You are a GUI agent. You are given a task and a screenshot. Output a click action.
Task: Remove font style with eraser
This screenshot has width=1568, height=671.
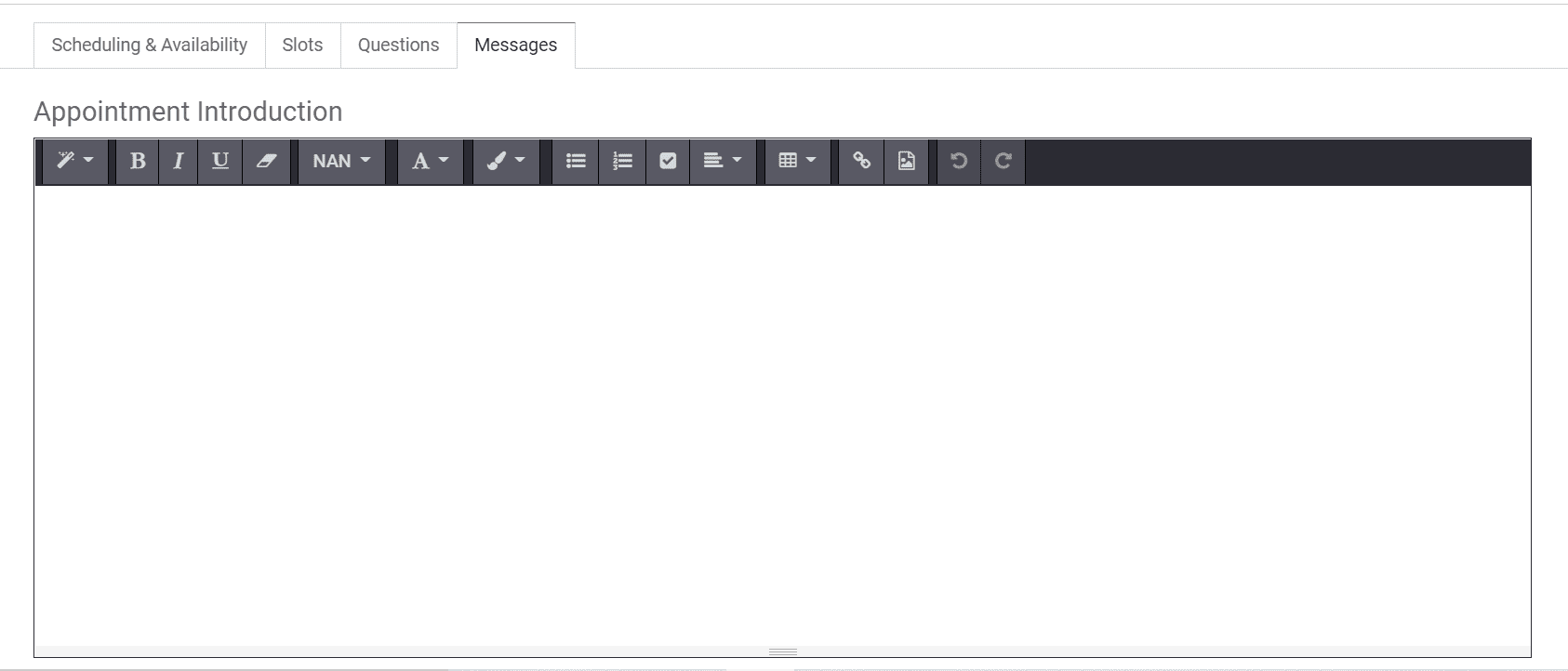[266, 162]
